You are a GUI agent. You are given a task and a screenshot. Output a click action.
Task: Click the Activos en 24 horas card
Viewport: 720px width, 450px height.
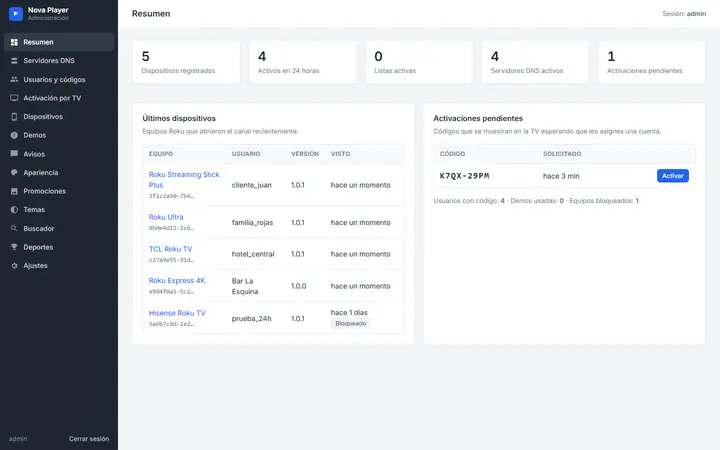click(x=303, y=62)
